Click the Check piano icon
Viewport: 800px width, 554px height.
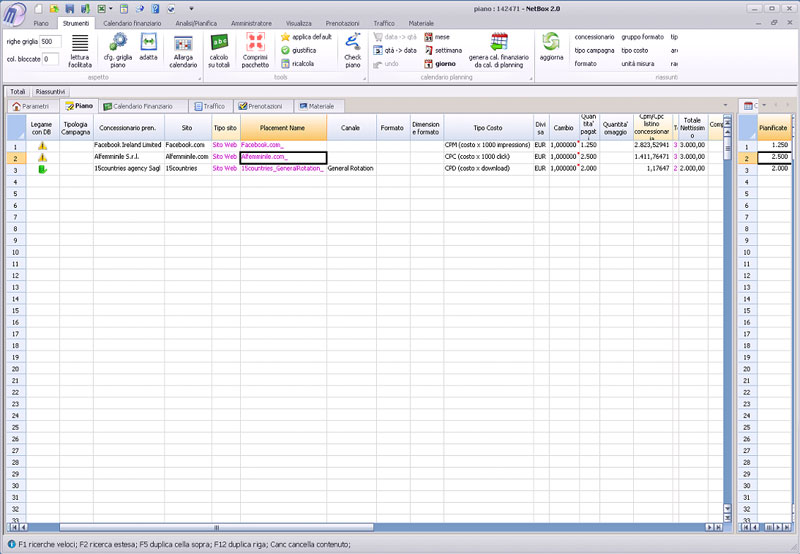coord(352,49)
